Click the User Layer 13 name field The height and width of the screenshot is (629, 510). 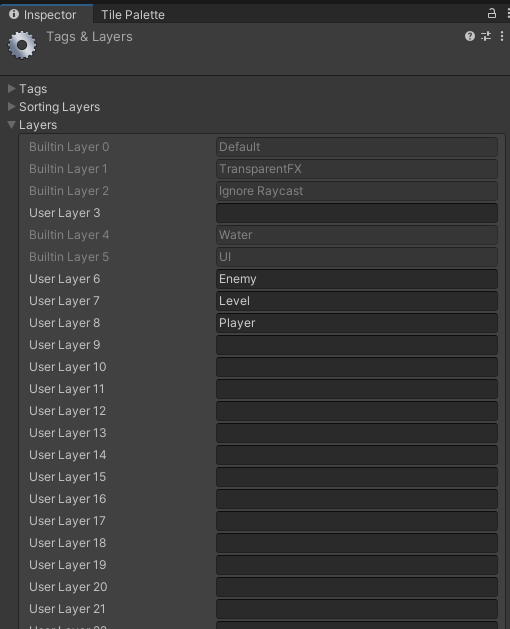point(357,433)
